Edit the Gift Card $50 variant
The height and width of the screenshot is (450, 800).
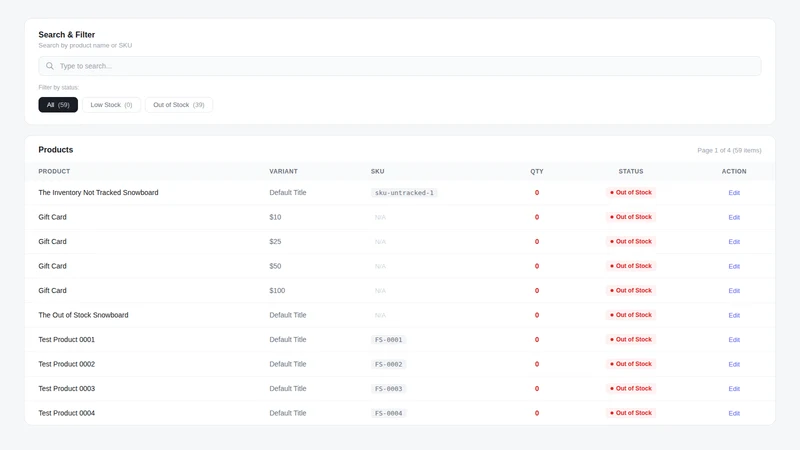734,266
